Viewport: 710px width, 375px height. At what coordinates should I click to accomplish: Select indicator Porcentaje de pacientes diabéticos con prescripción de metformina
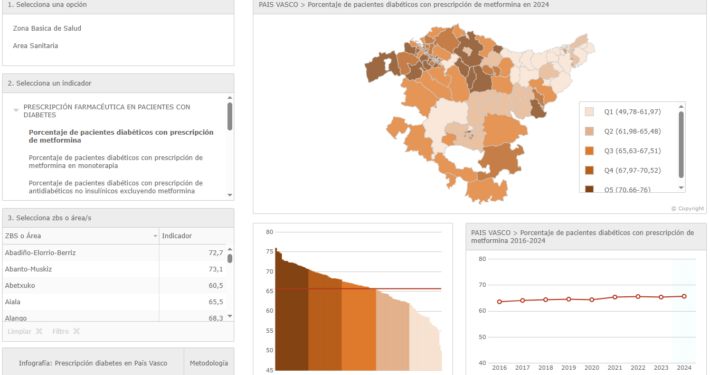121,136
